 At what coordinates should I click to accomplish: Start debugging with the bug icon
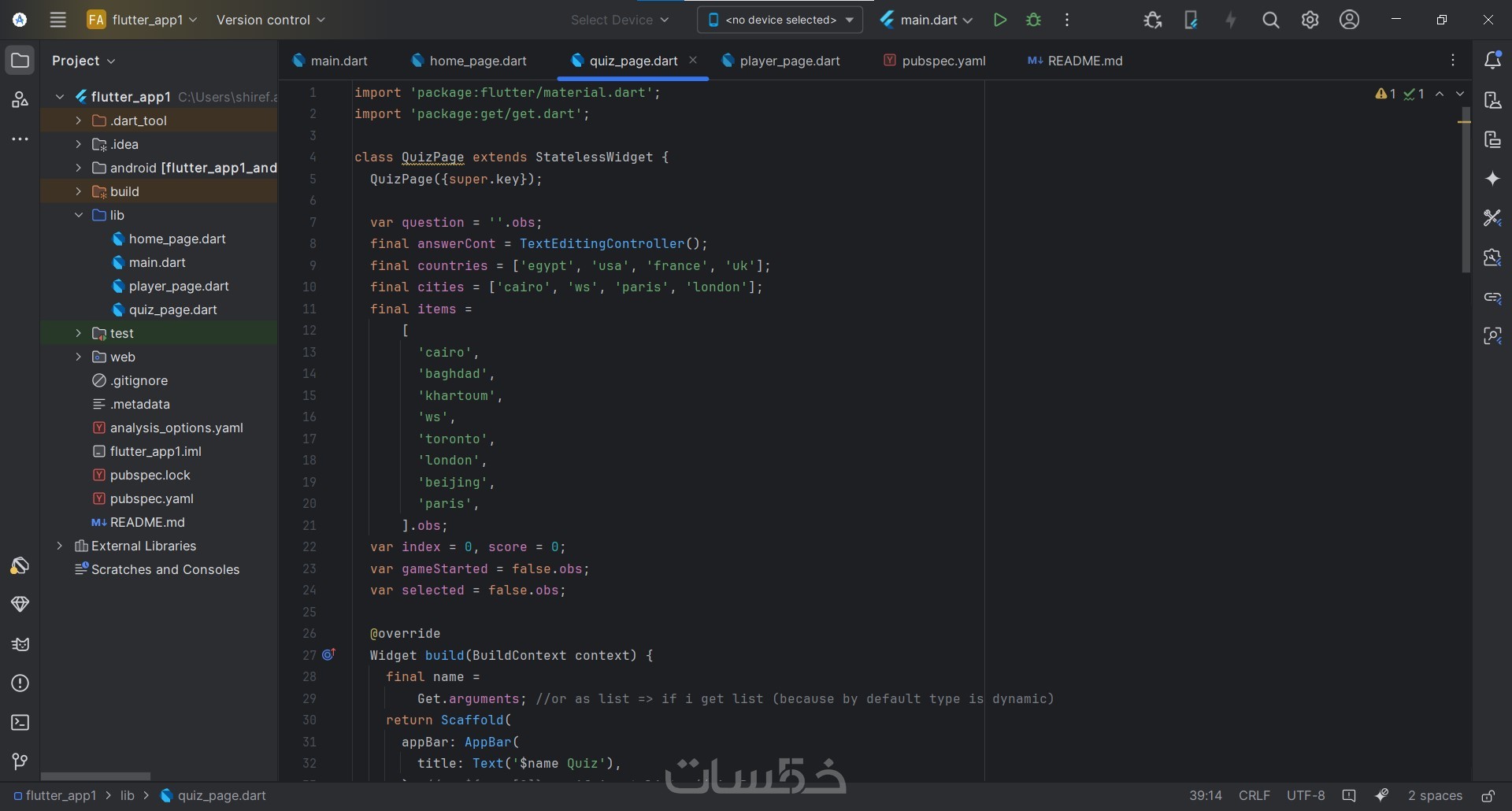[x=1034, y=20]
